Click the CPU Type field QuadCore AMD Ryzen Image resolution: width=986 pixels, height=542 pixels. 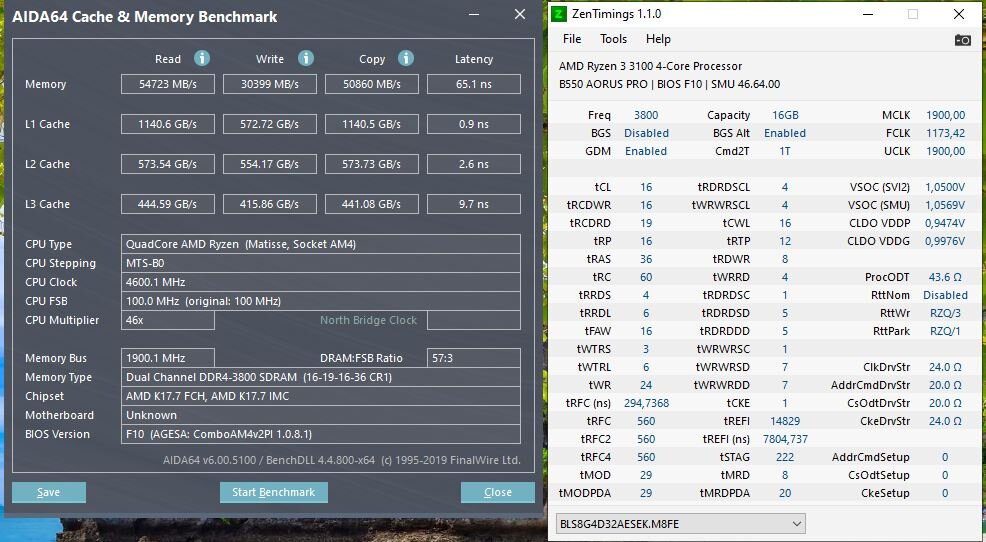(x=321, y=244)
